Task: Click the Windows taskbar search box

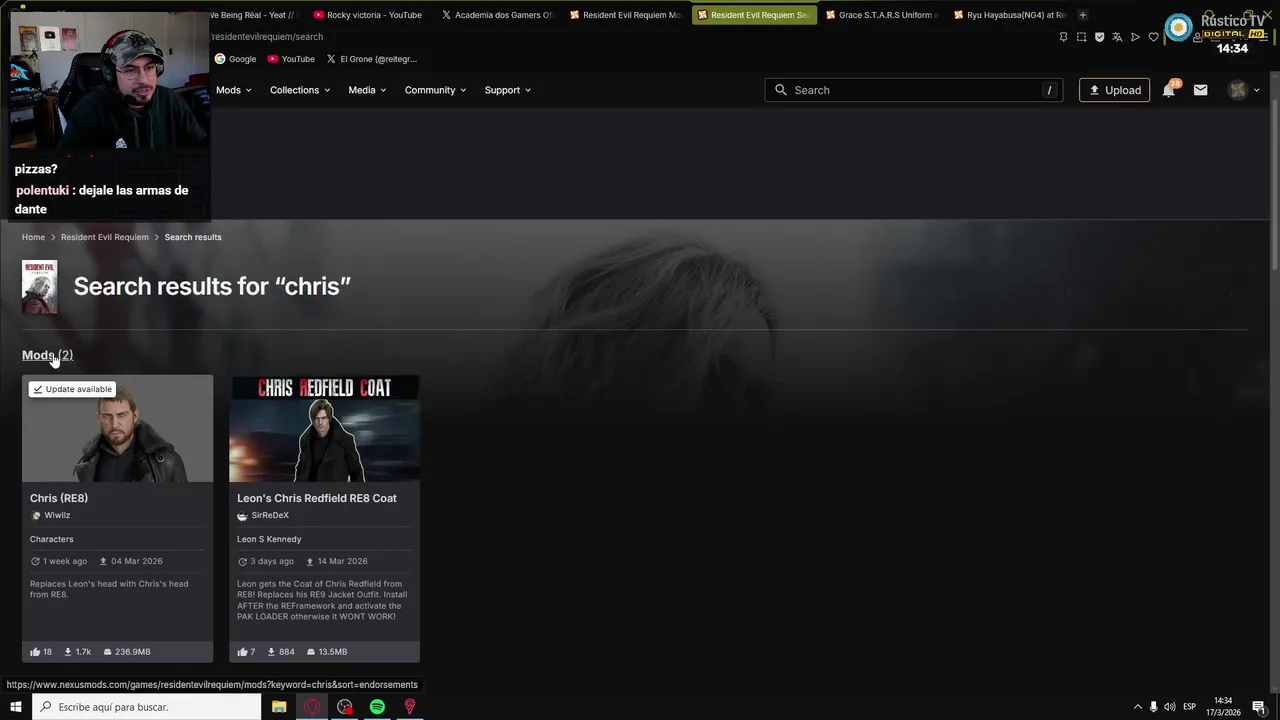Action: [x=146, y=707]
